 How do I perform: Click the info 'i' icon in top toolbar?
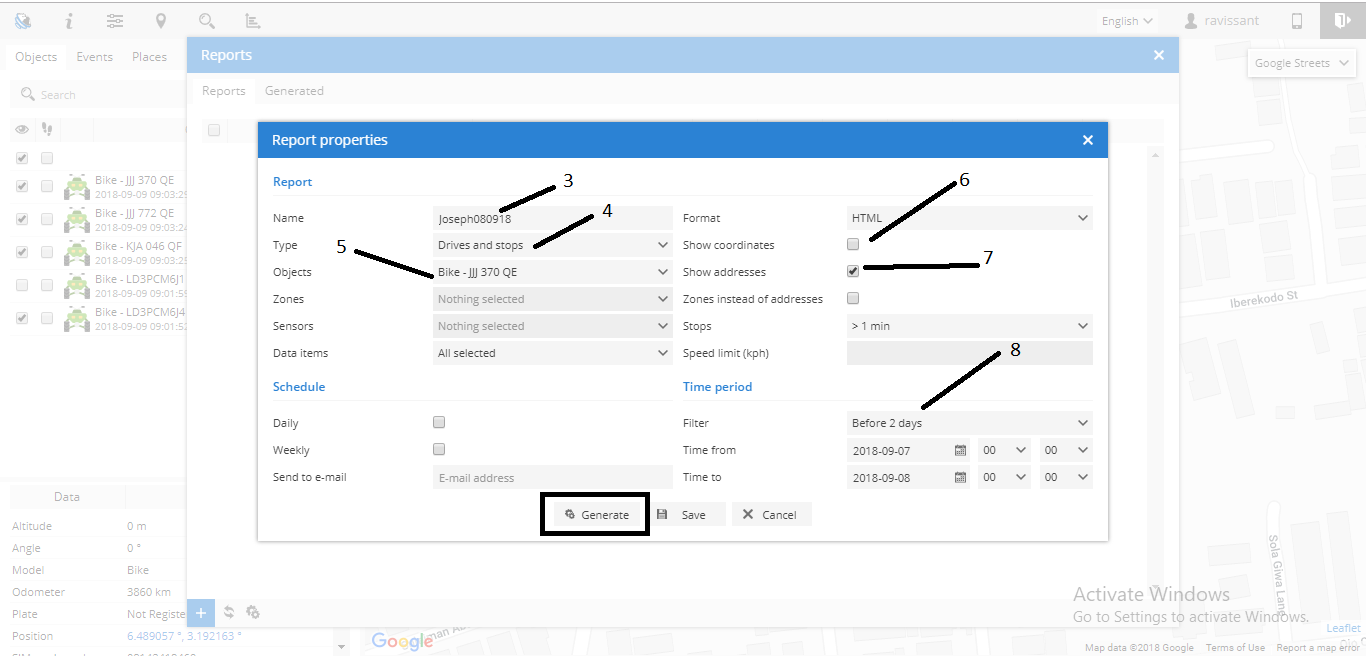point(69,20)
